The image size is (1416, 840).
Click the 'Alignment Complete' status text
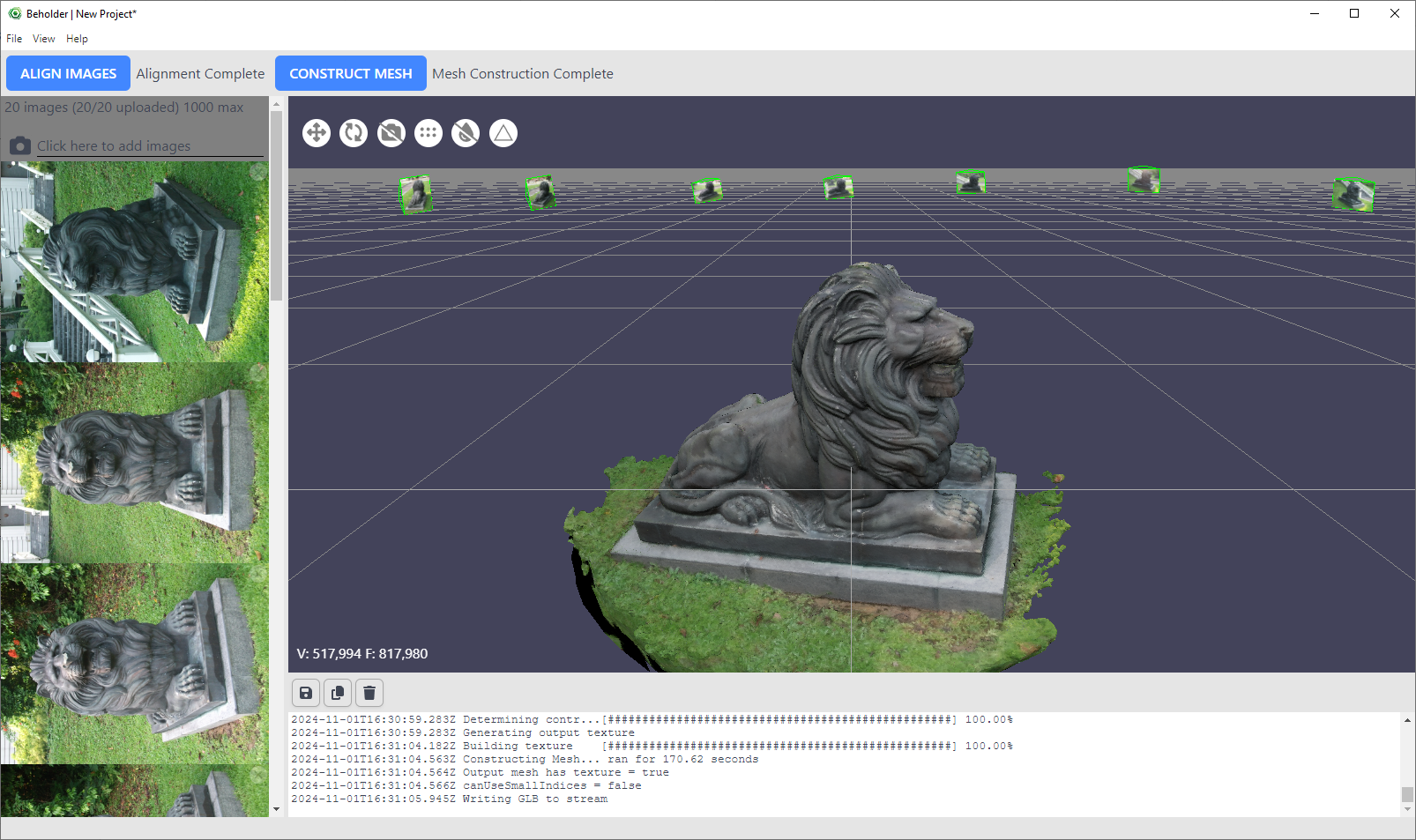click(200, 74)
